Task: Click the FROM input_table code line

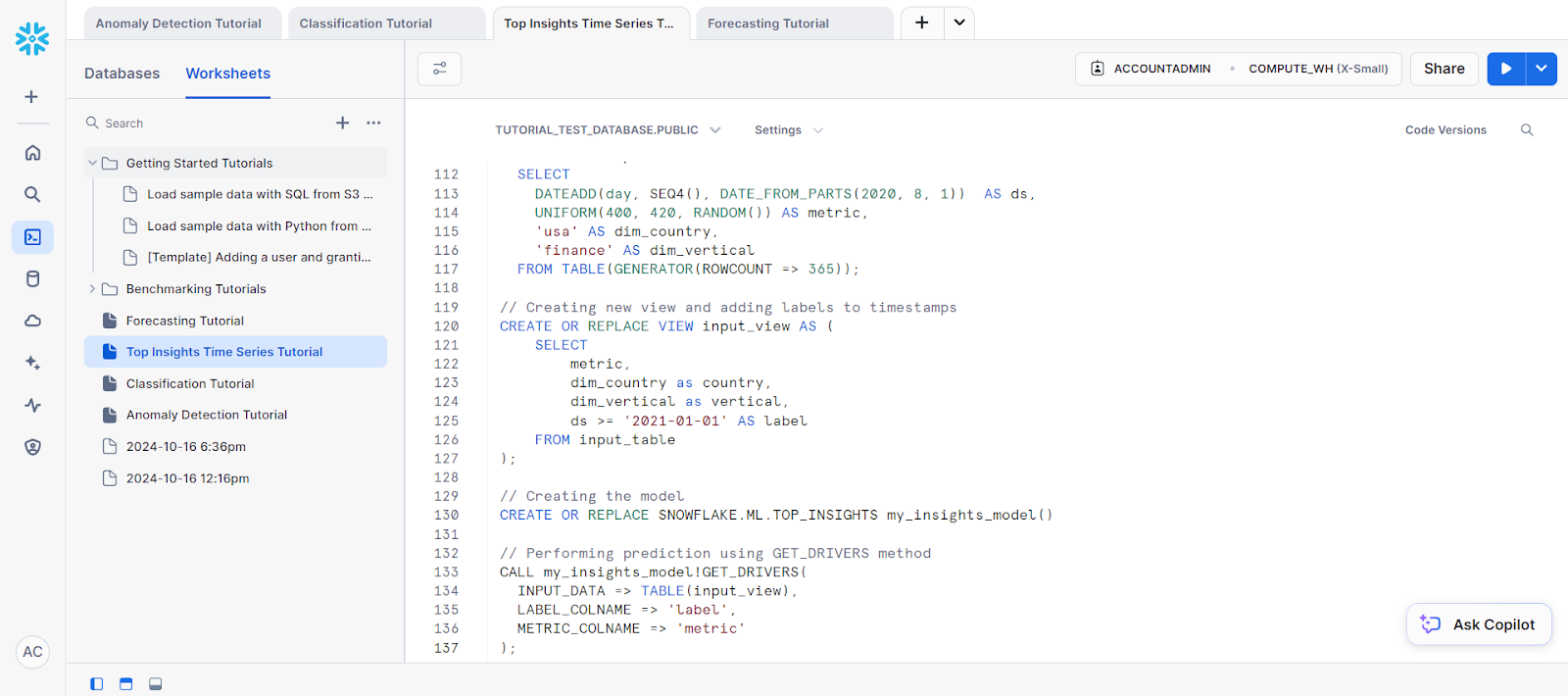Action: [605, 440]
